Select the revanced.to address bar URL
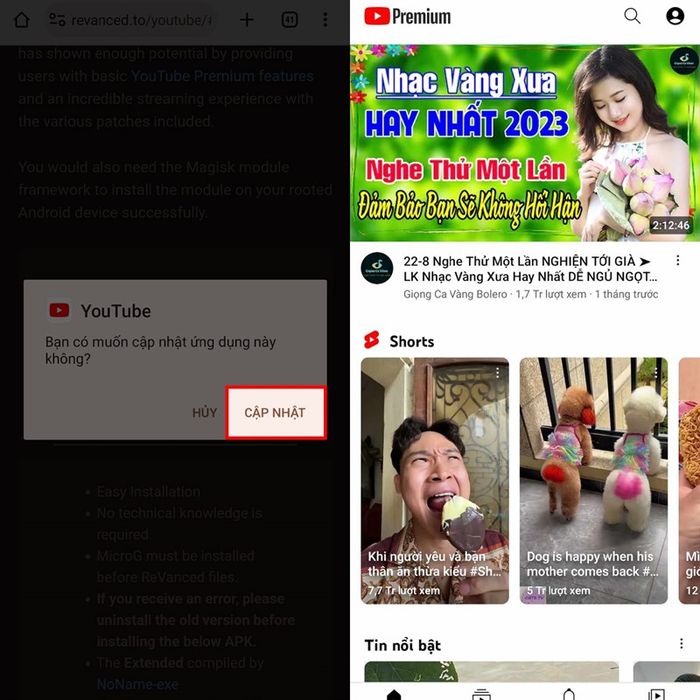 point(142,21)
